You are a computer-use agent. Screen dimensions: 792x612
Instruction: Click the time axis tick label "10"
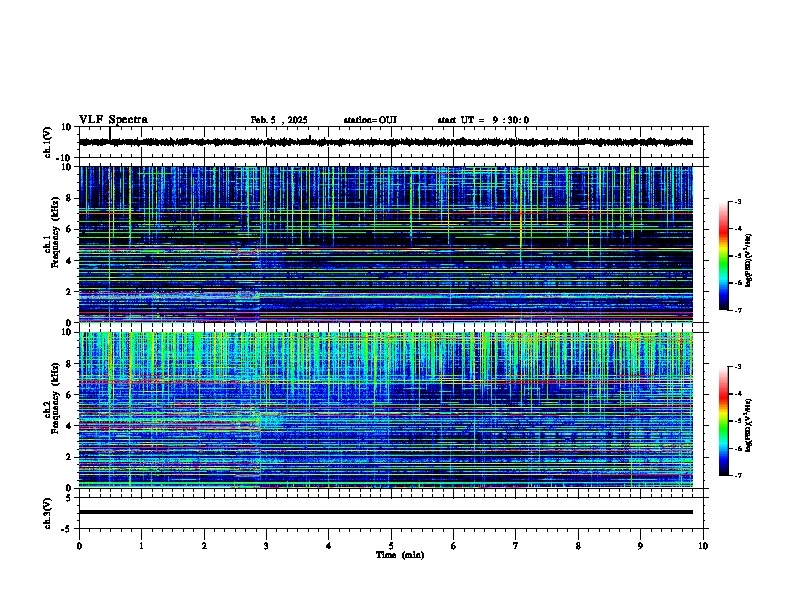tap(703, 546)
